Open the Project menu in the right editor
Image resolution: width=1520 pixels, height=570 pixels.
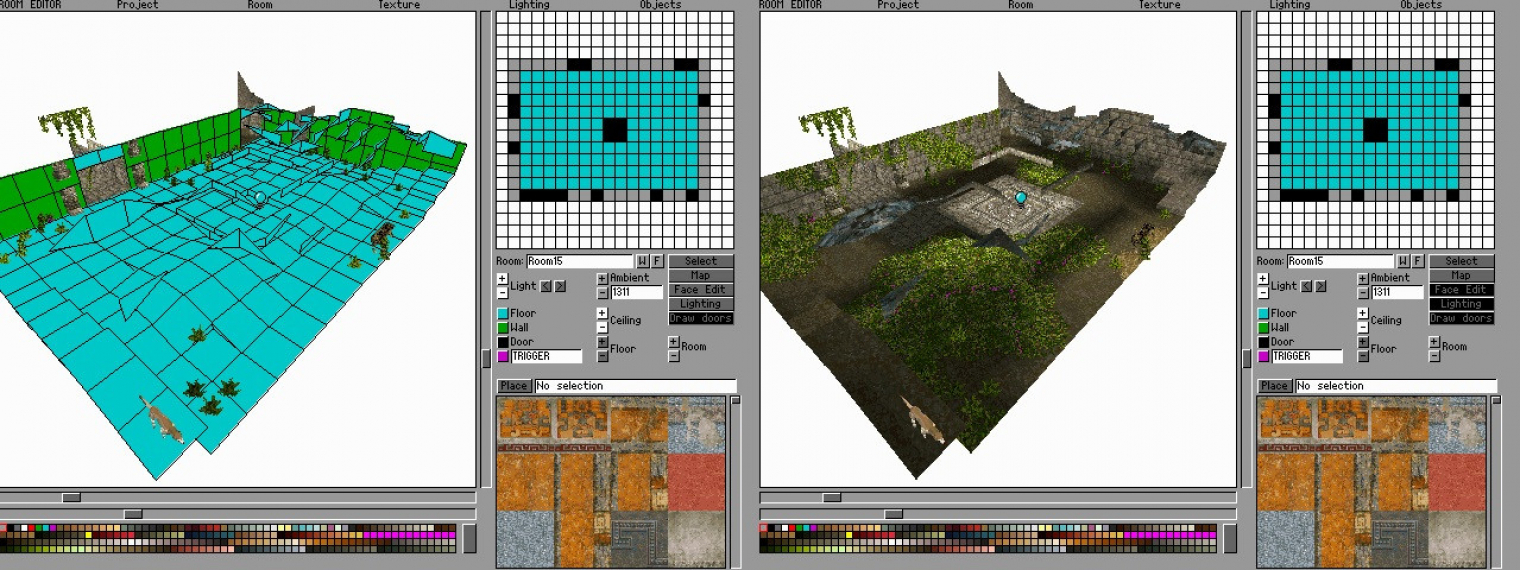coord(898,5)
